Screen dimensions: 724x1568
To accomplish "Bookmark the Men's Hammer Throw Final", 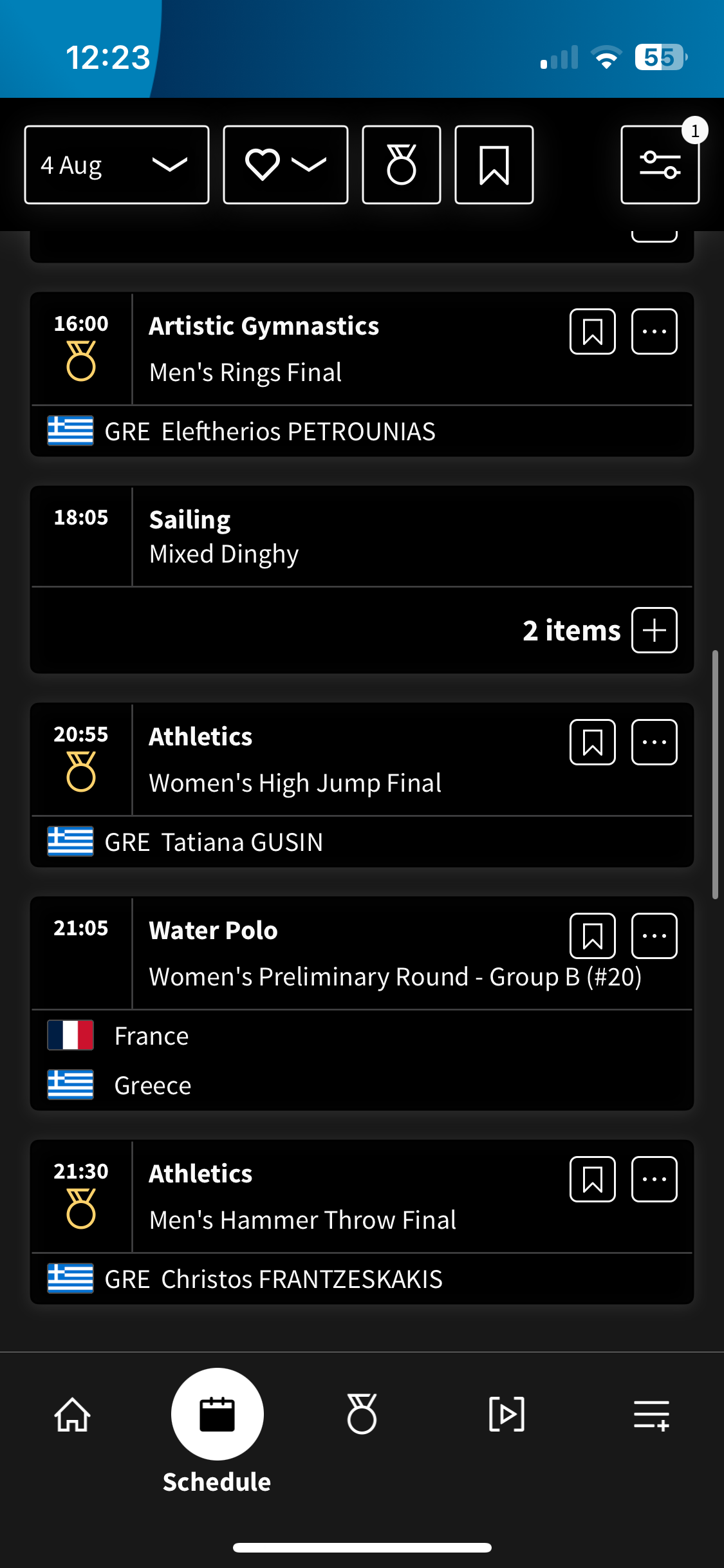I will 593,1179.
